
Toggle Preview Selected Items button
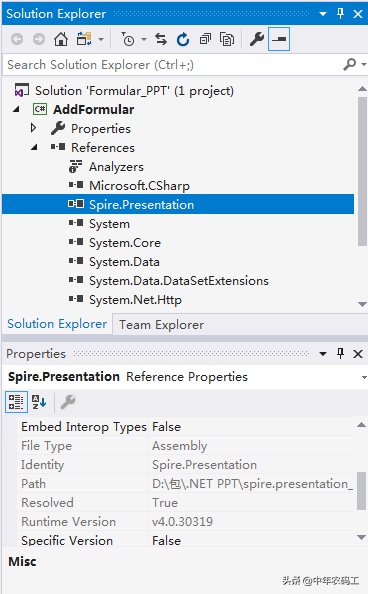(279, 39)
